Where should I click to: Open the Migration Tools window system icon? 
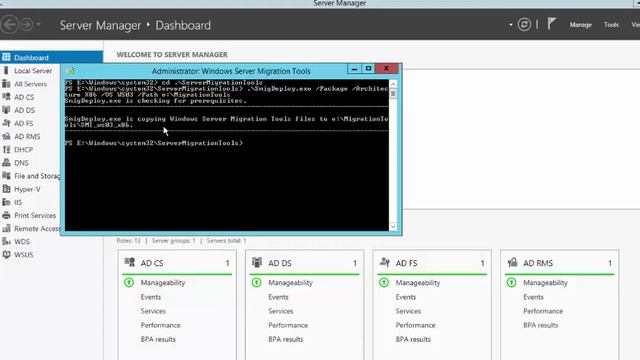[70, 71]
